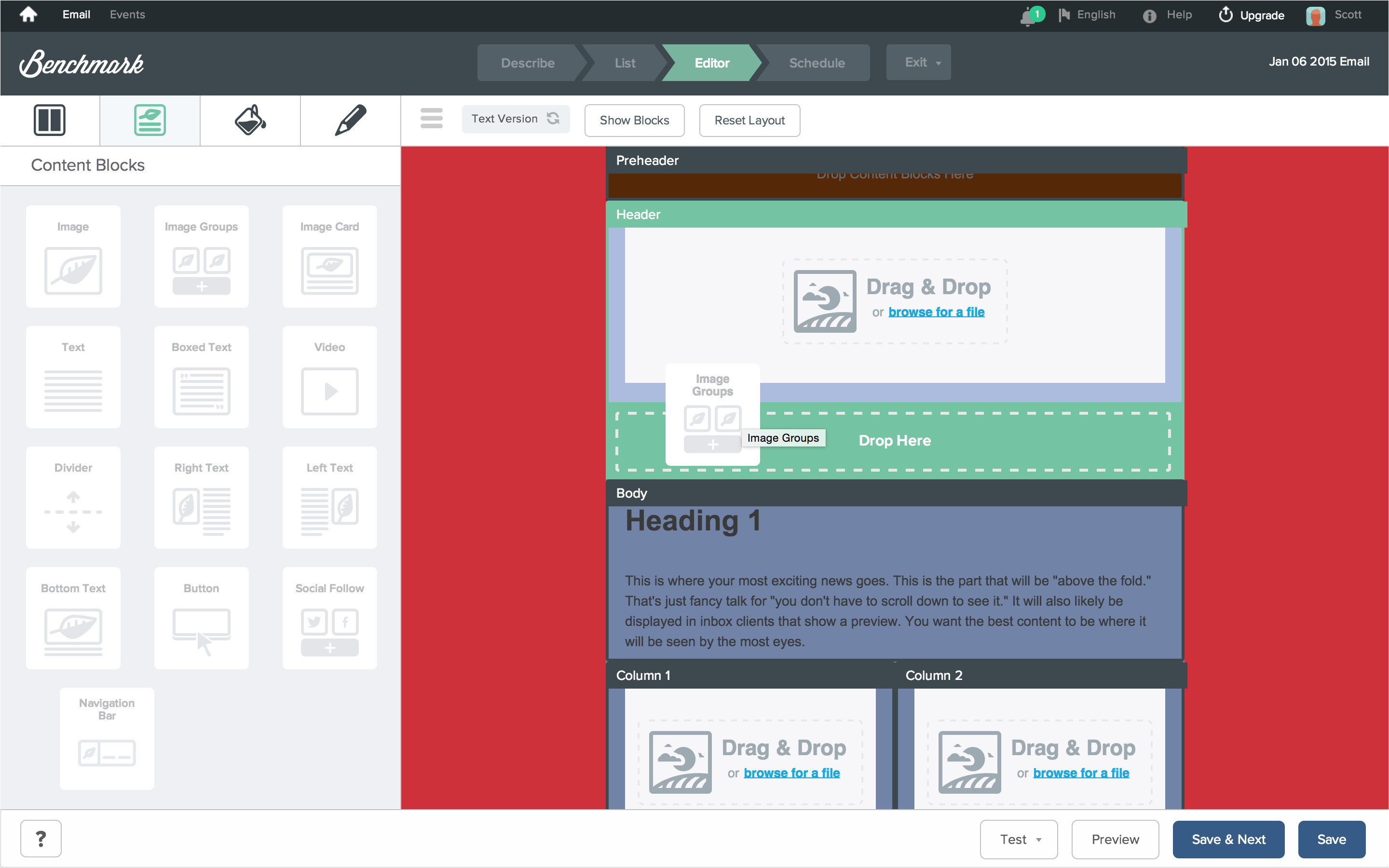
Task: Toggle the Text Version switch
Action: click(515, 119)
